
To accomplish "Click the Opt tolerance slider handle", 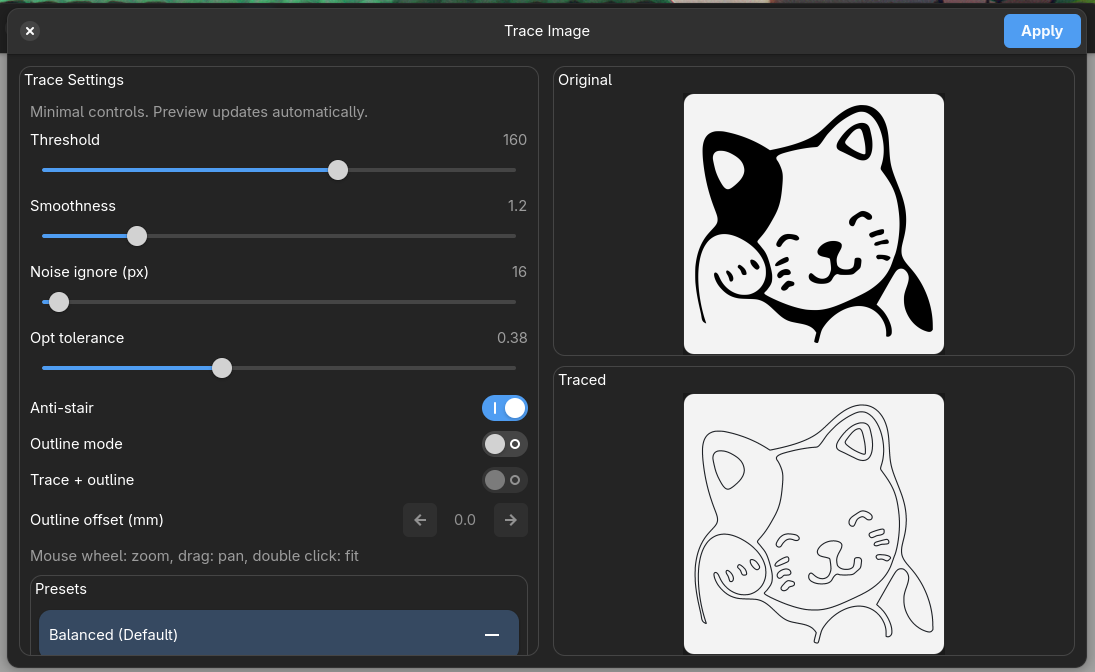I will [222, 368].
